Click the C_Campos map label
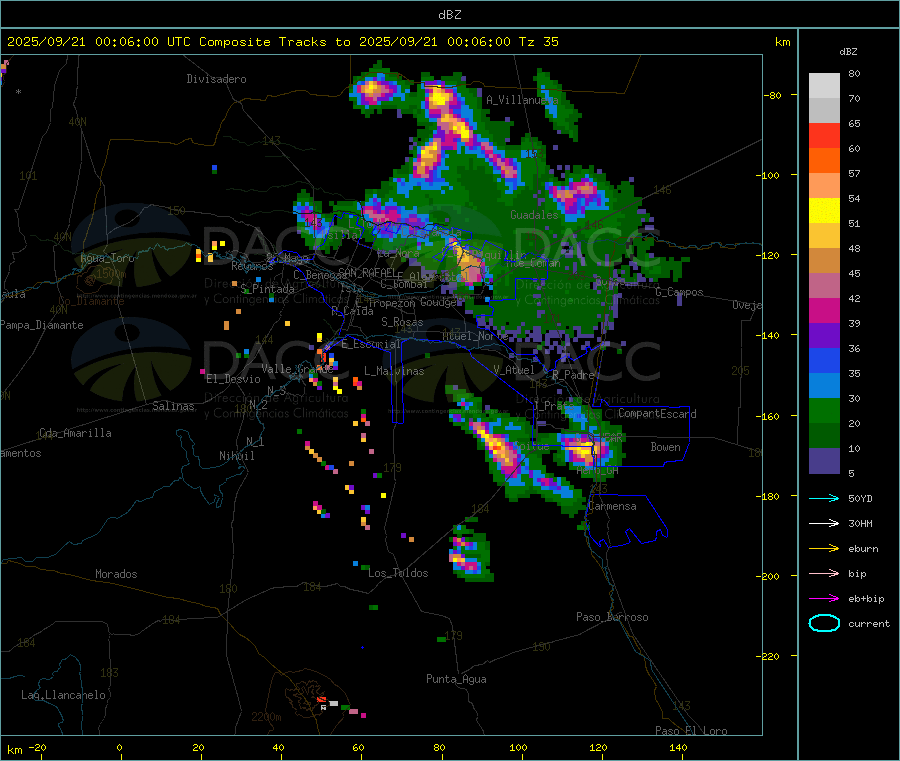The image size is (900, 761). [x=679, y=292]
